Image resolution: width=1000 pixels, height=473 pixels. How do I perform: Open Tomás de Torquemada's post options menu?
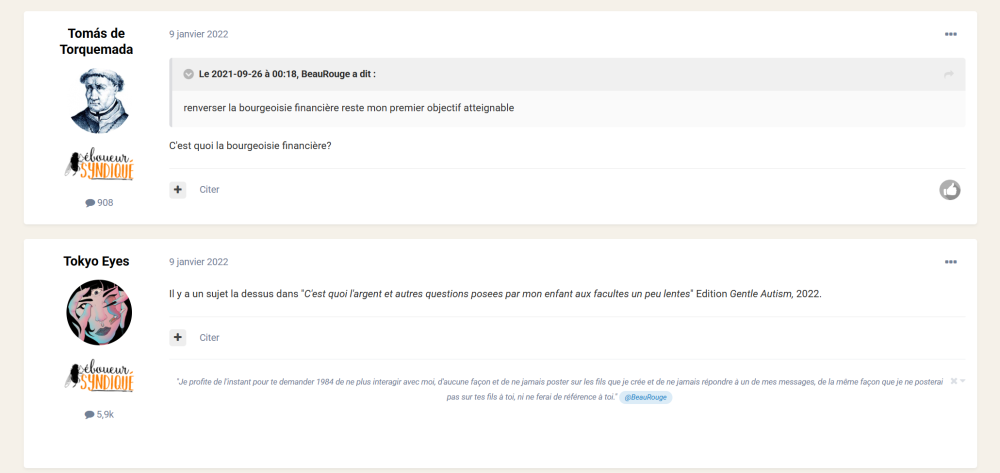click(950, 34)
